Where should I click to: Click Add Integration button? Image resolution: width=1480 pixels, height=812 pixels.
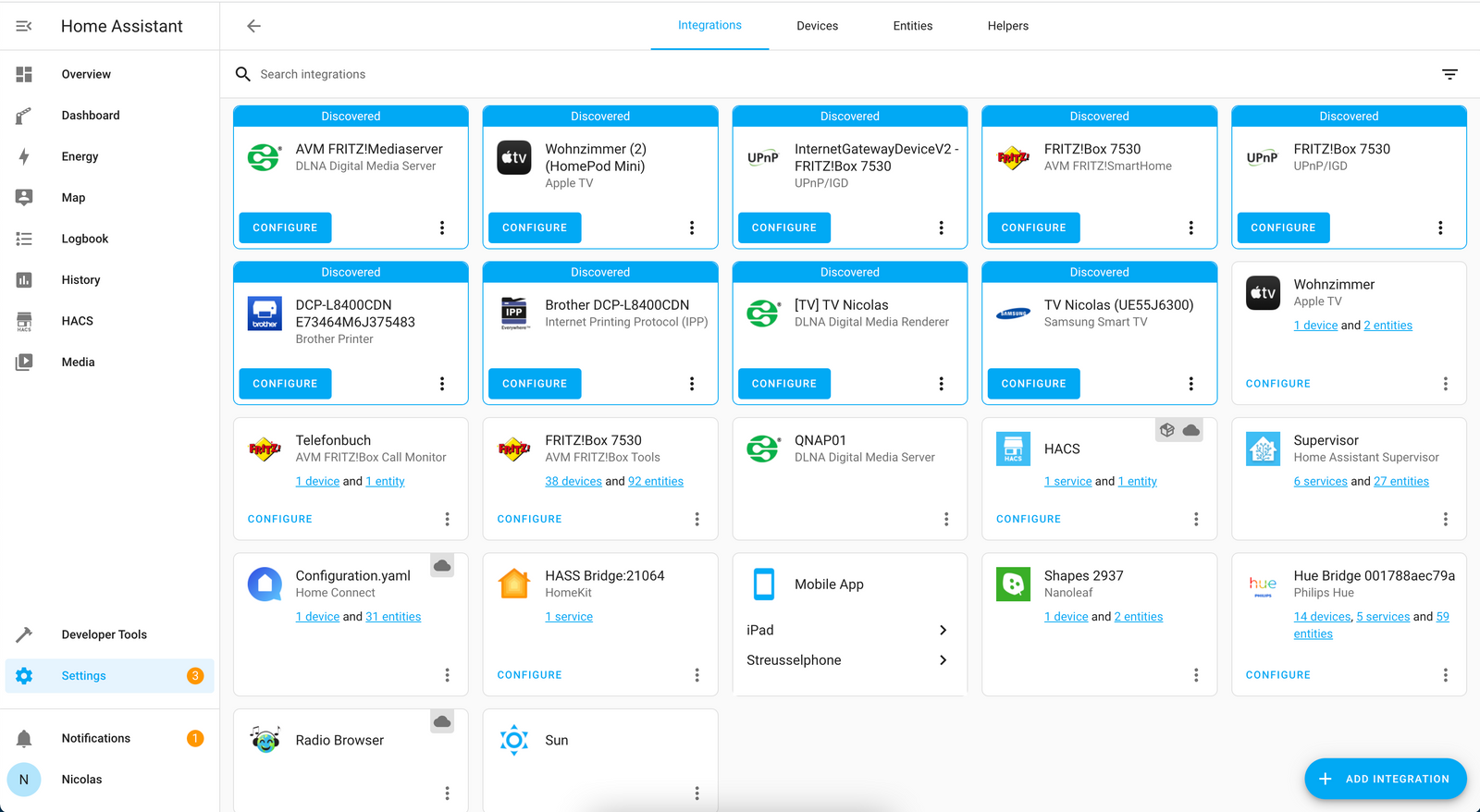tap(1386, 779)
